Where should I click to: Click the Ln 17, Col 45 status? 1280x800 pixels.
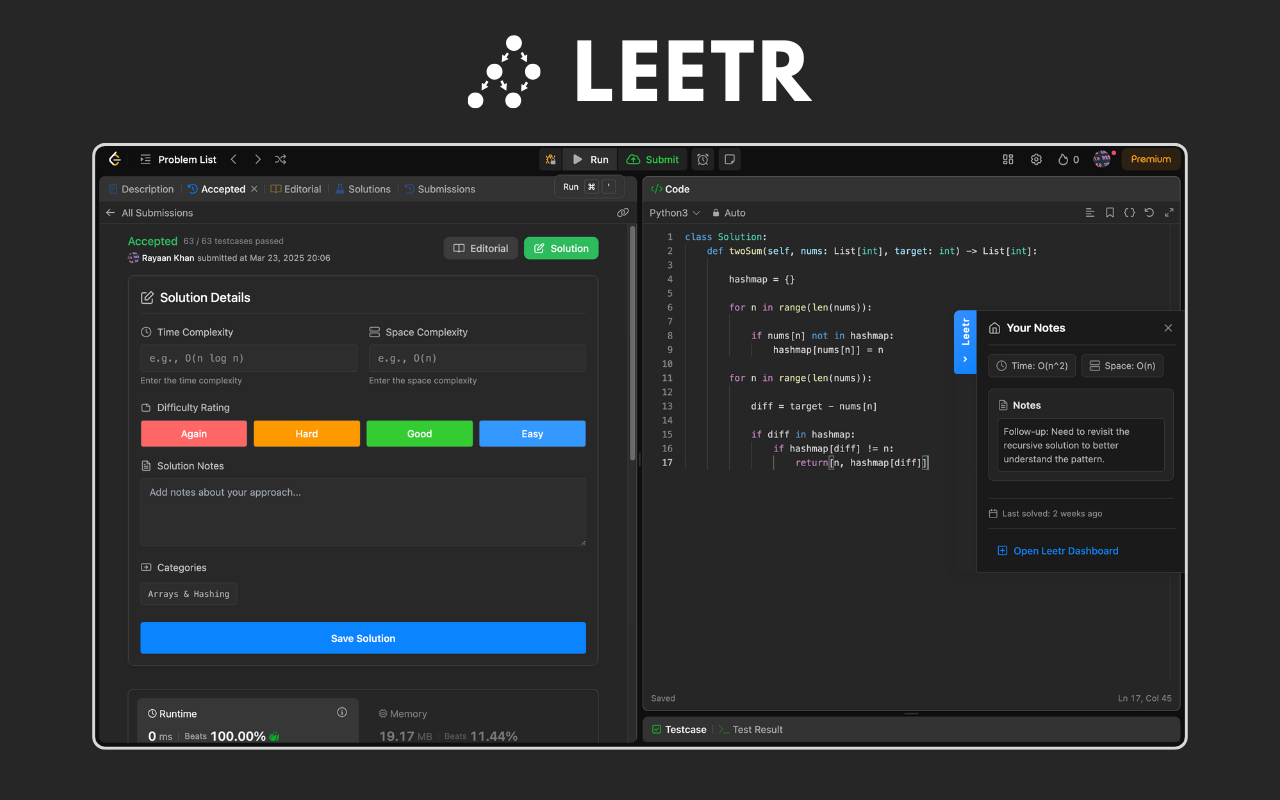1145,698
